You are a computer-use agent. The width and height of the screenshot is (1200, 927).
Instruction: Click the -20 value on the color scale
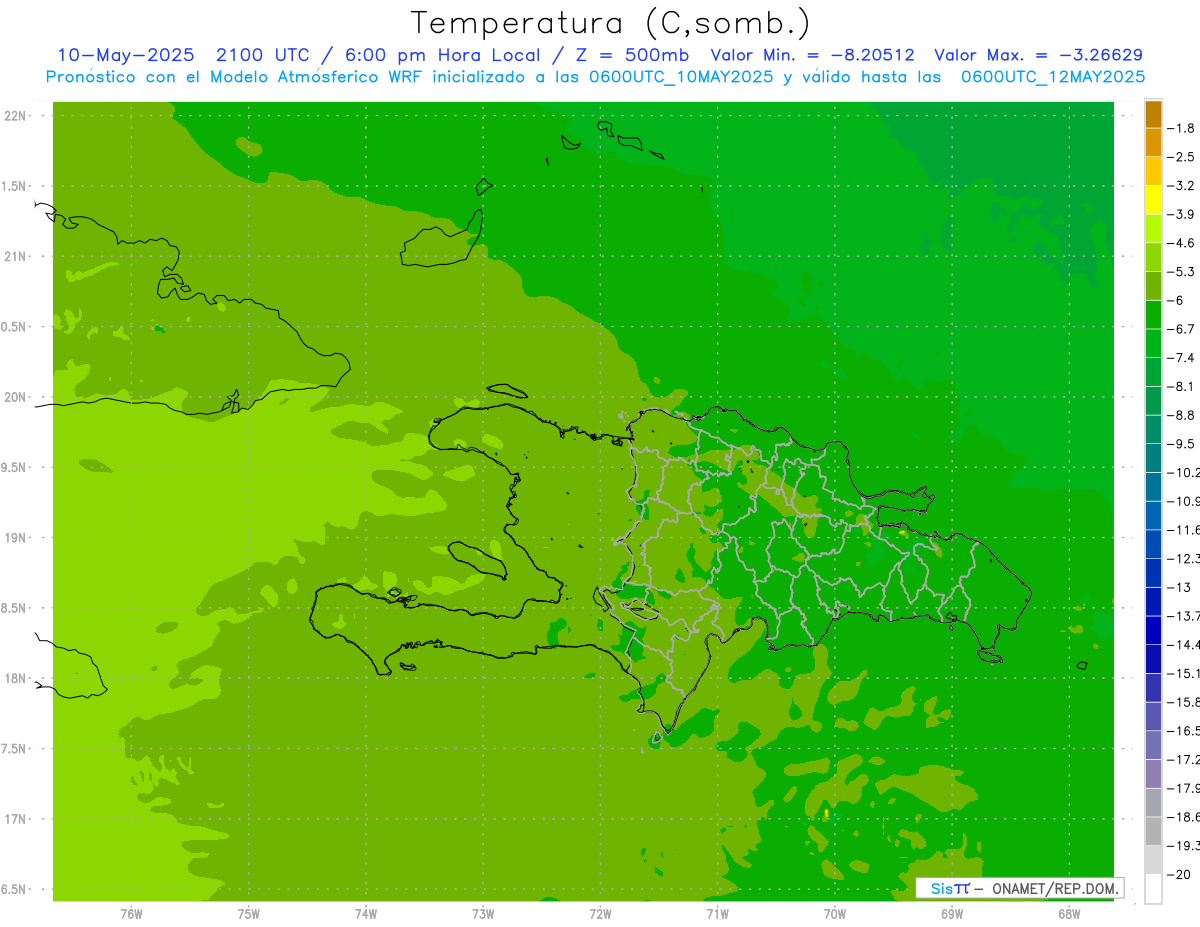click(x=1179, y=875)
